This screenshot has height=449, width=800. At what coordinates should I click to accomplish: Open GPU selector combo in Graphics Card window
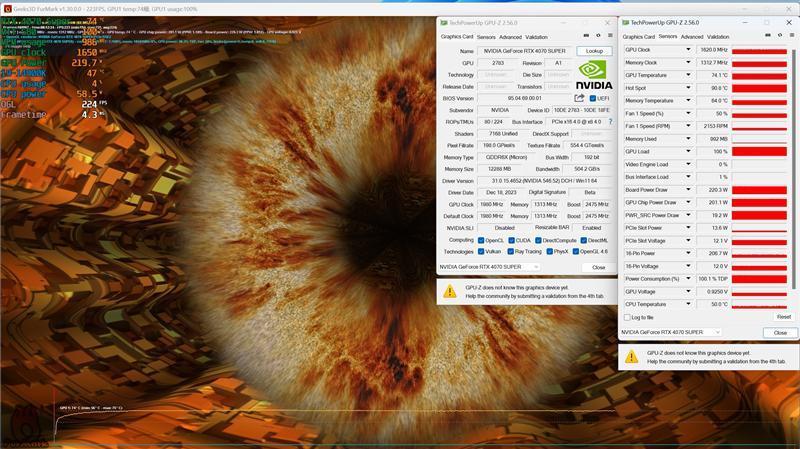(x=489, y=267)
